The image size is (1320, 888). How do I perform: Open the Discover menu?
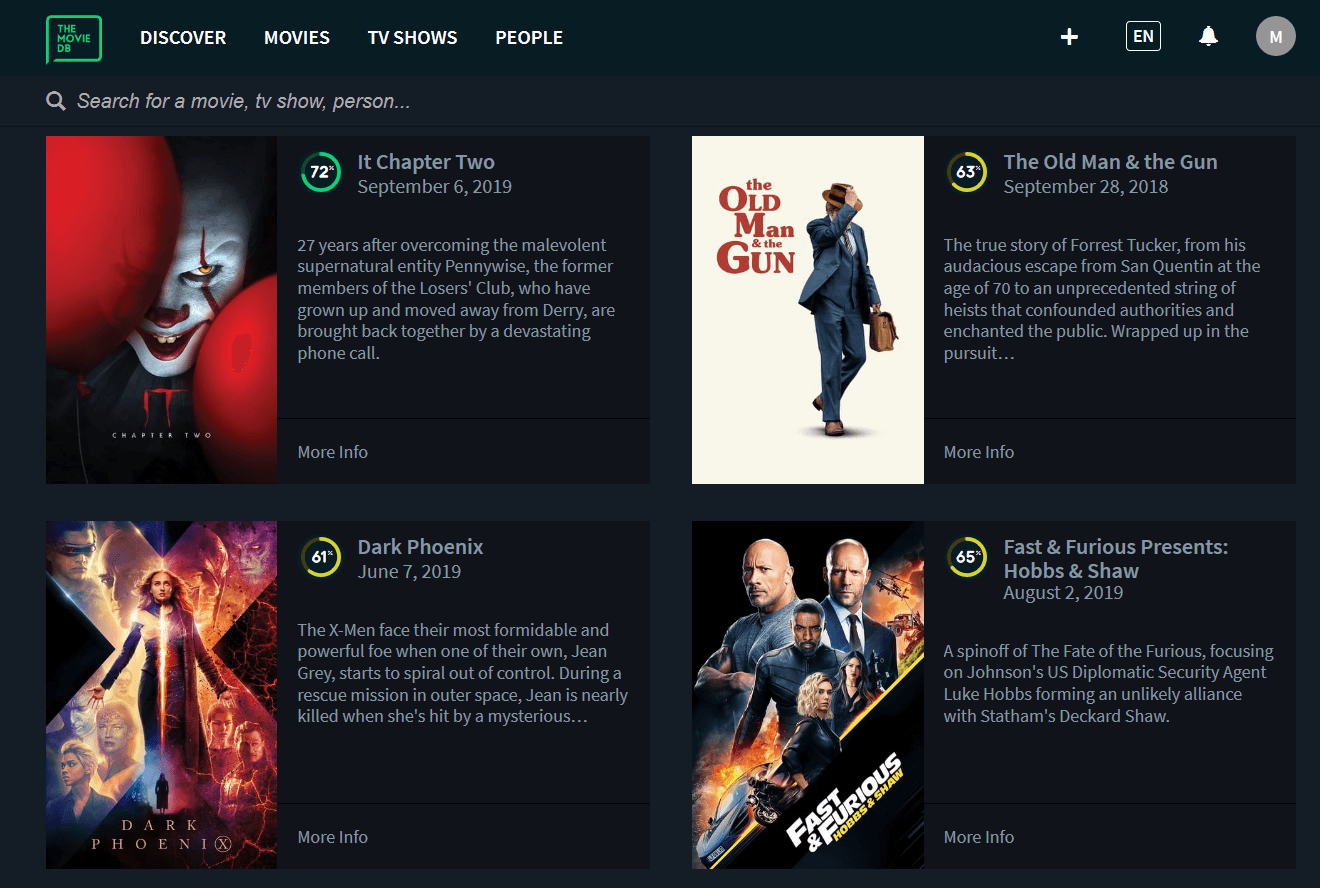183,38
